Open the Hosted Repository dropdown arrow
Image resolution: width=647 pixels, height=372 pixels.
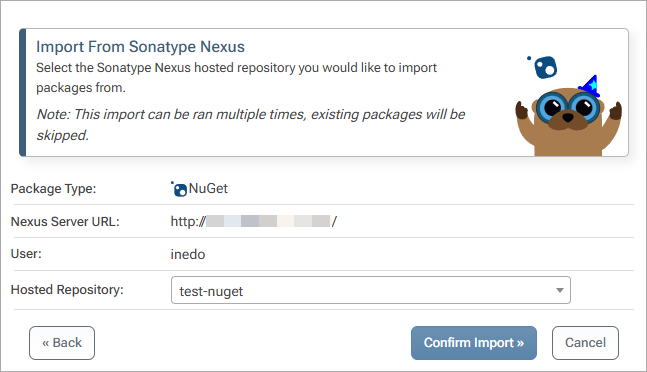[x=560, y=290]
